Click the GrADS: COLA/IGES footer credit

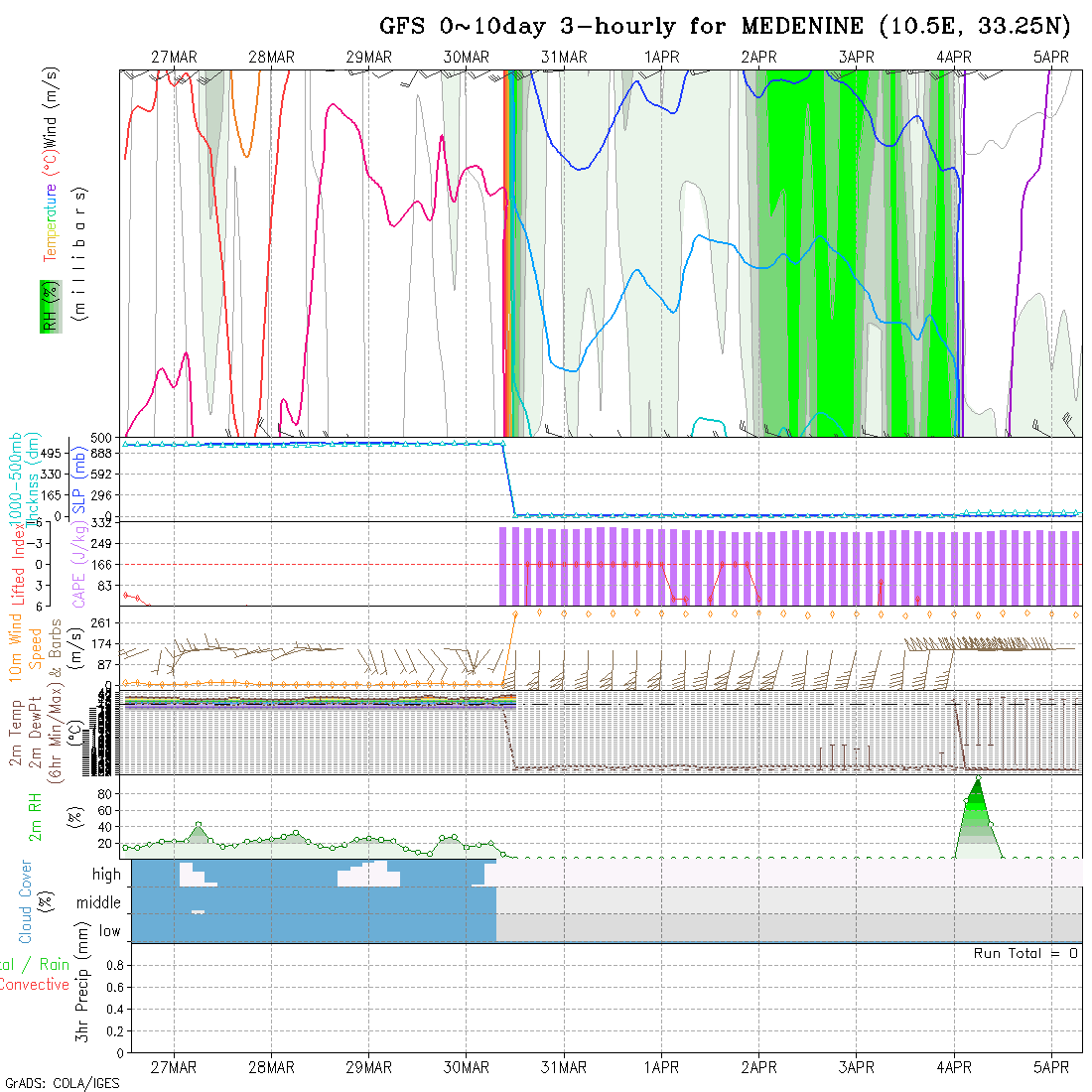point(62,1083)
